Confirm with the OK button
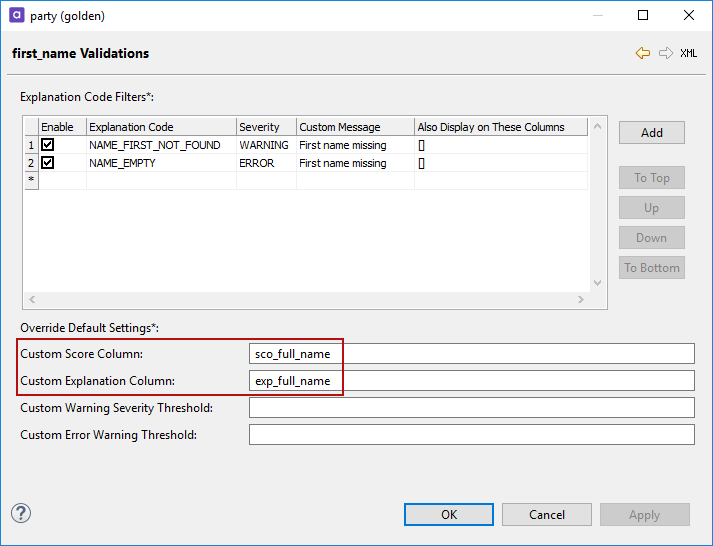The image size is (713, 546). (x=449, y=514)
